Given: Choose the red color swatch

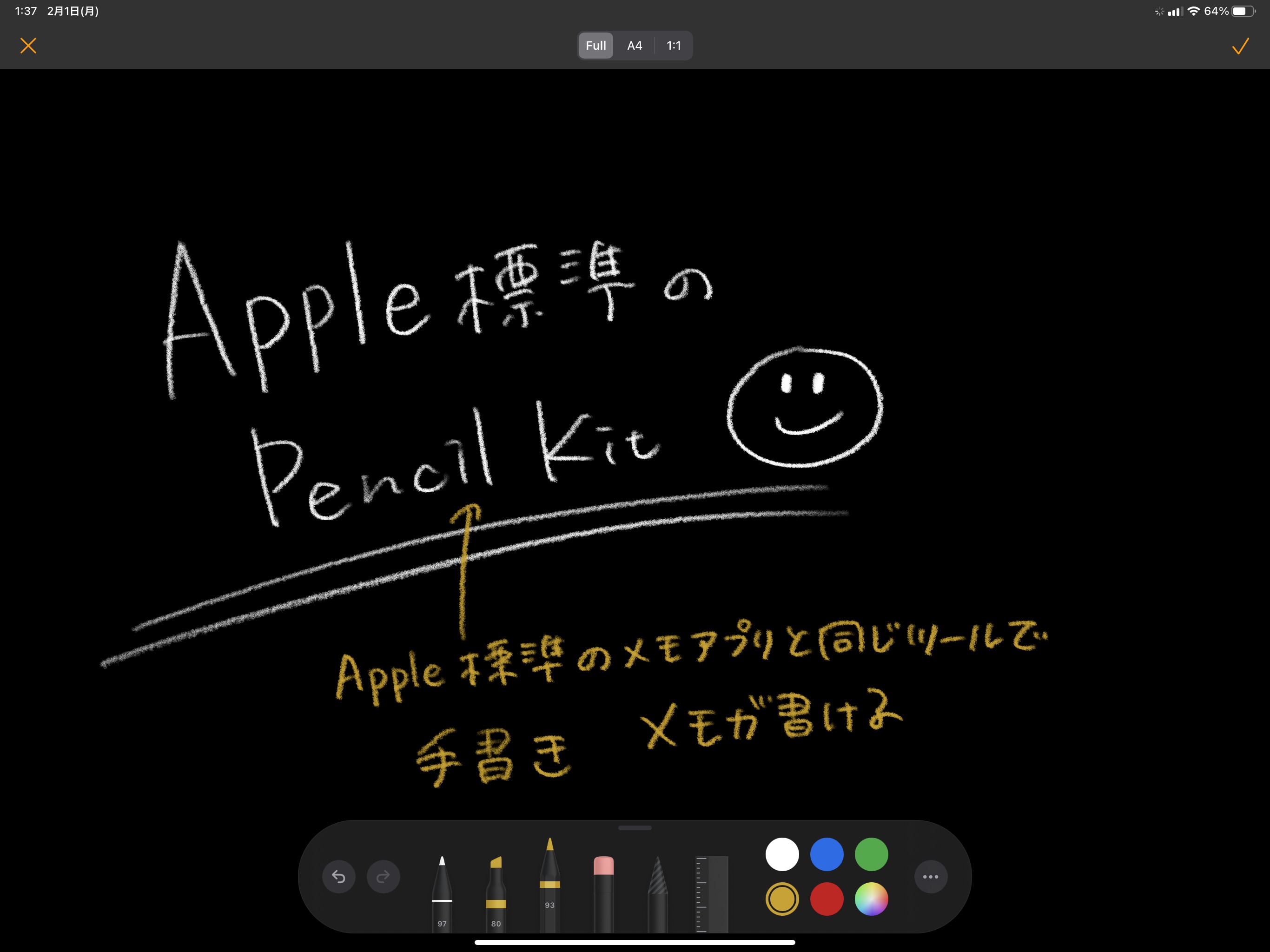Looking at the screenshot, I should coord(827,899).
